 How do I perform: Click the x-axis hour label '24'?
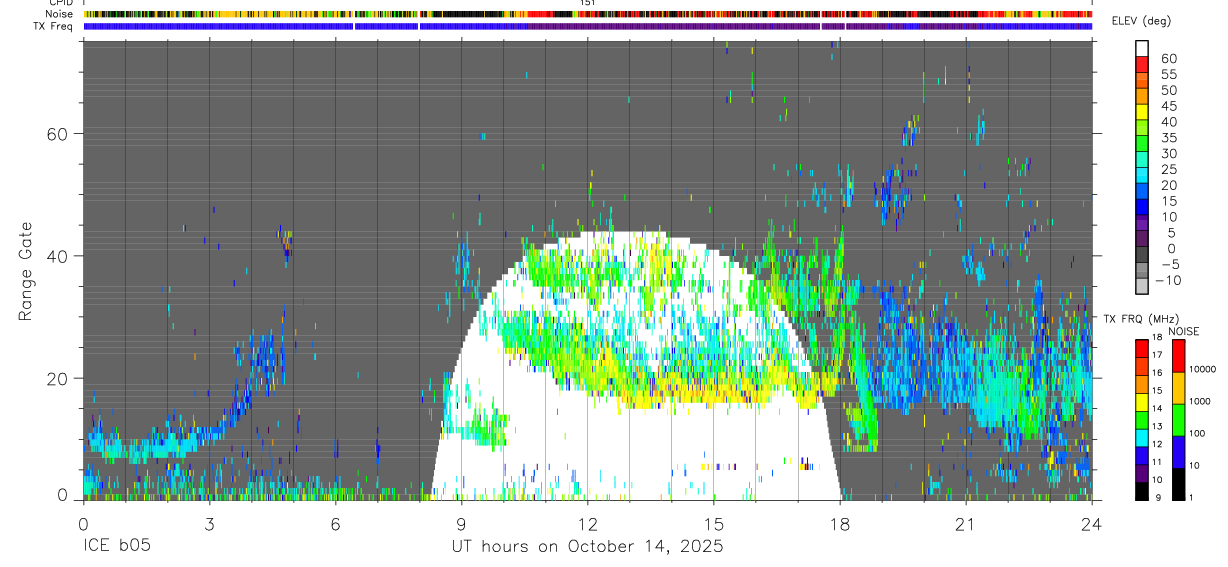click(x=1092, y=524)
